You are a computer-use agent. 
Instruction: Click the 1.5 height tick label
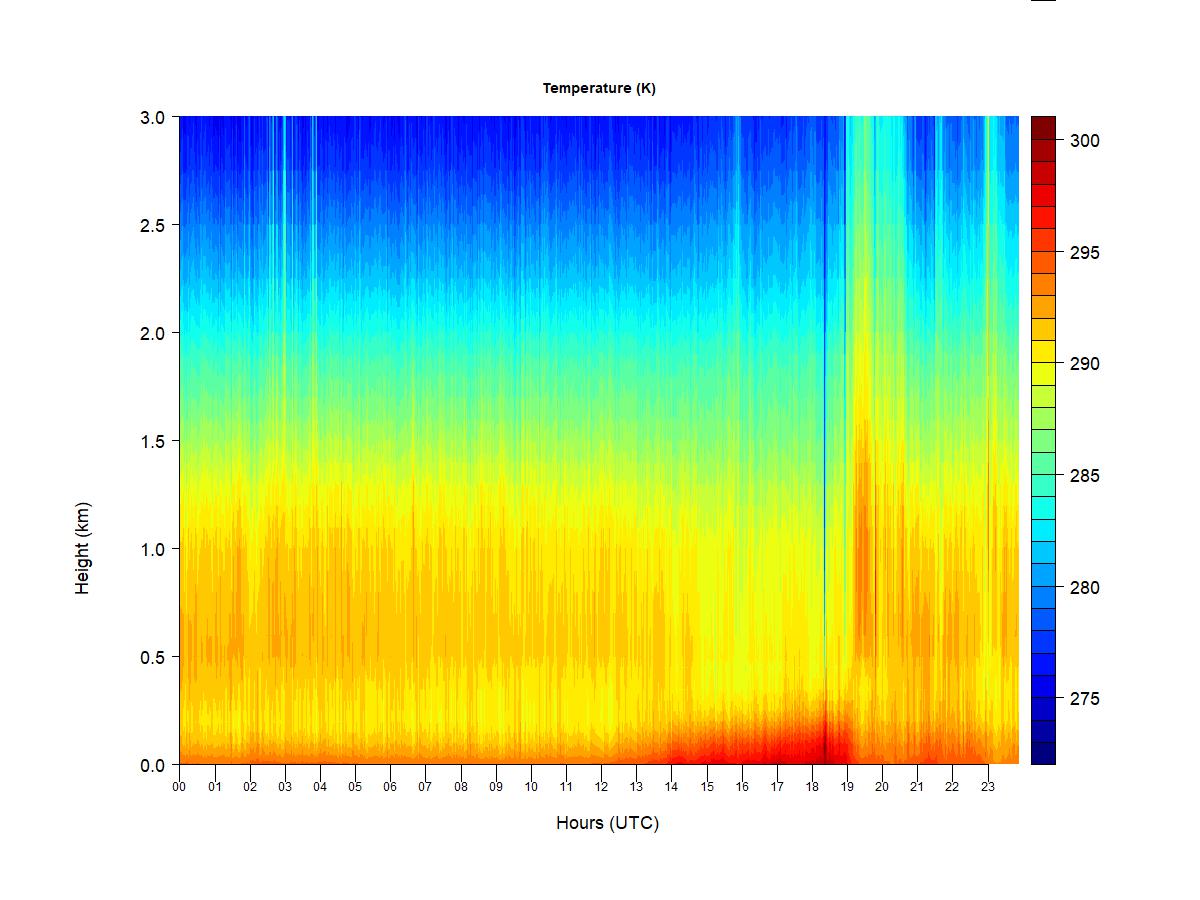click(151, 441)
